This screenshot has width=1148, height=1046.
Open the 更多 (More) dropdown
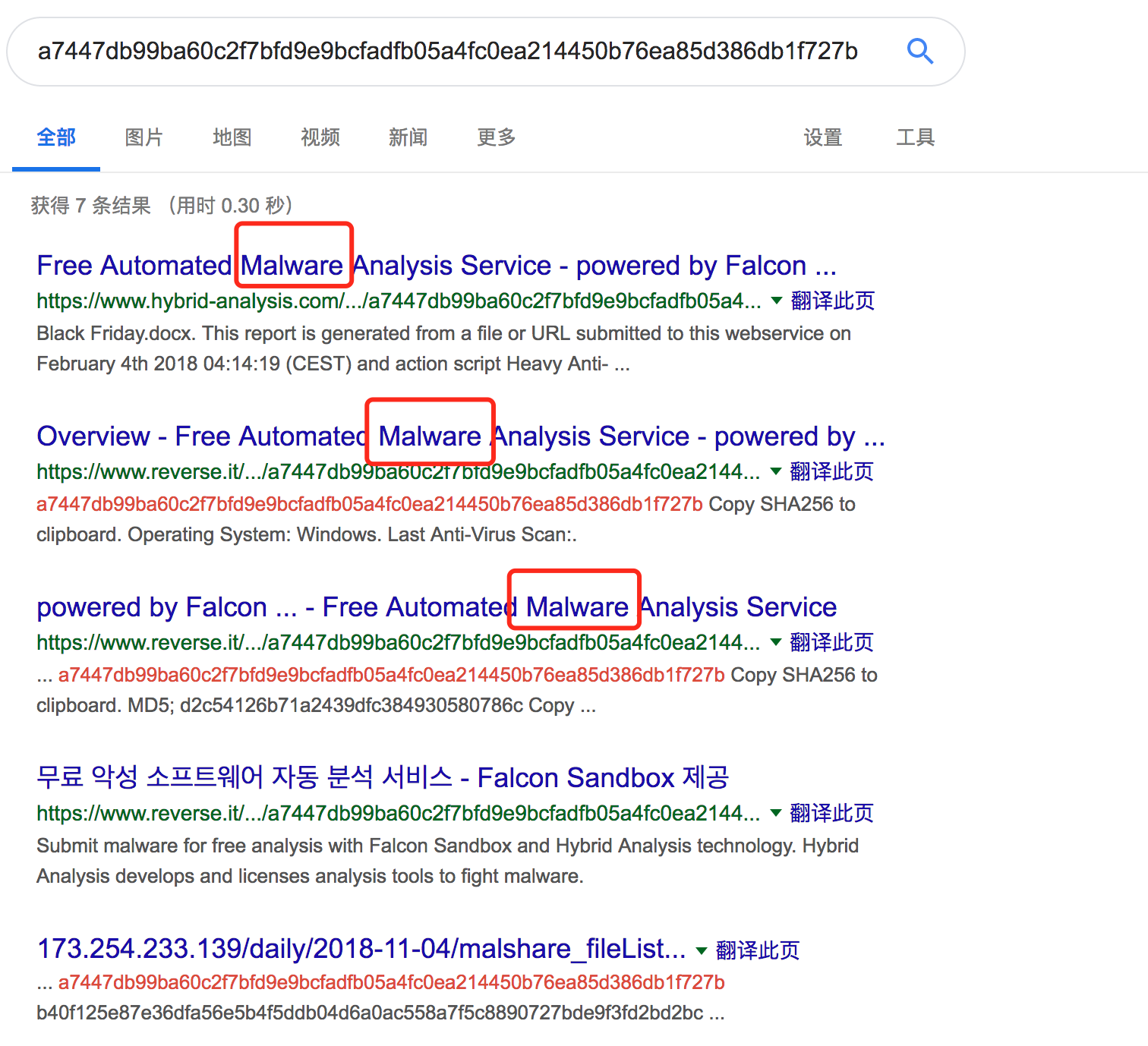coord(495,137)
